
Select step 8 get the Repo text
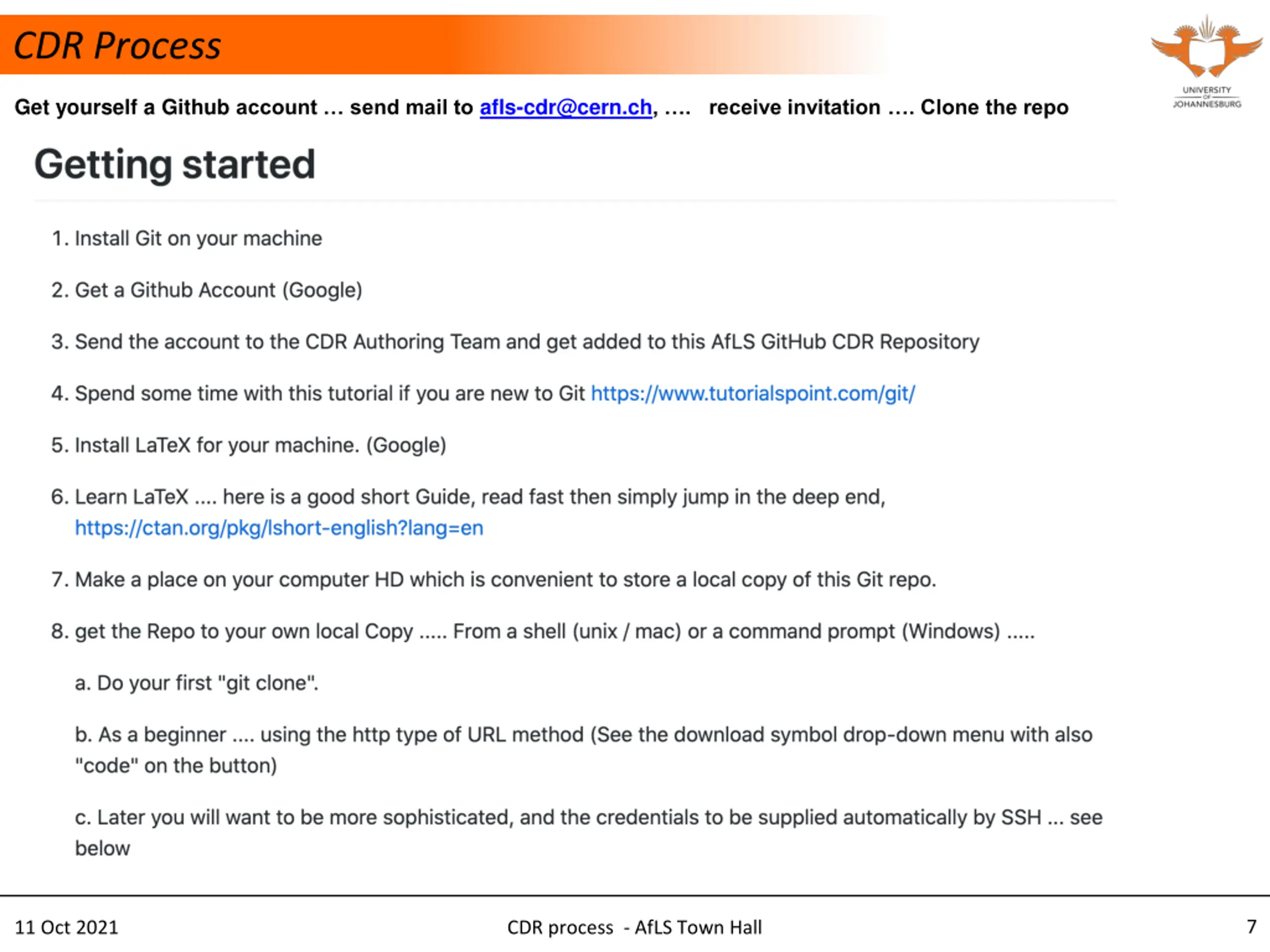click(x=543, y=631)
